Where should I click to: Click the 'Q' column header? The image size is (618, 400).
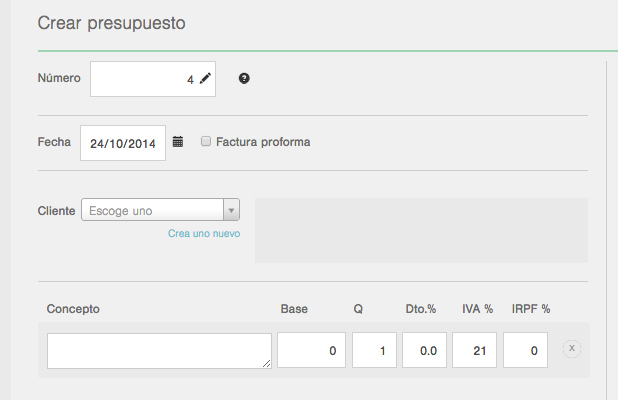pos(358,309)
